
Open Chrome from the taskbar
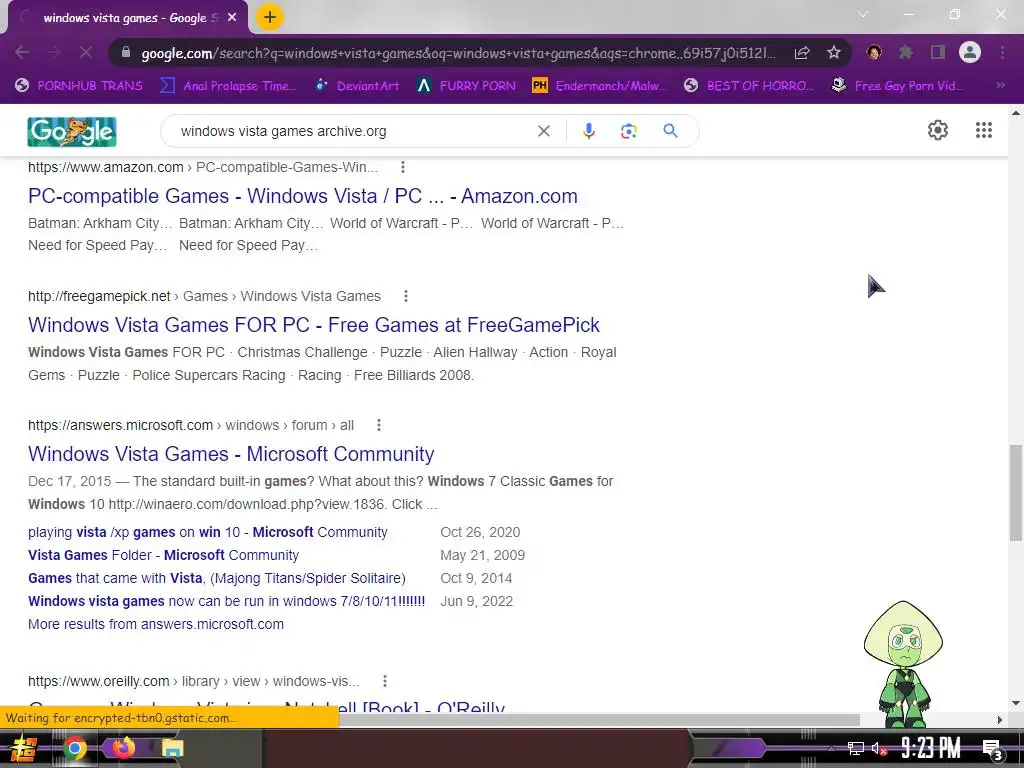74,748
